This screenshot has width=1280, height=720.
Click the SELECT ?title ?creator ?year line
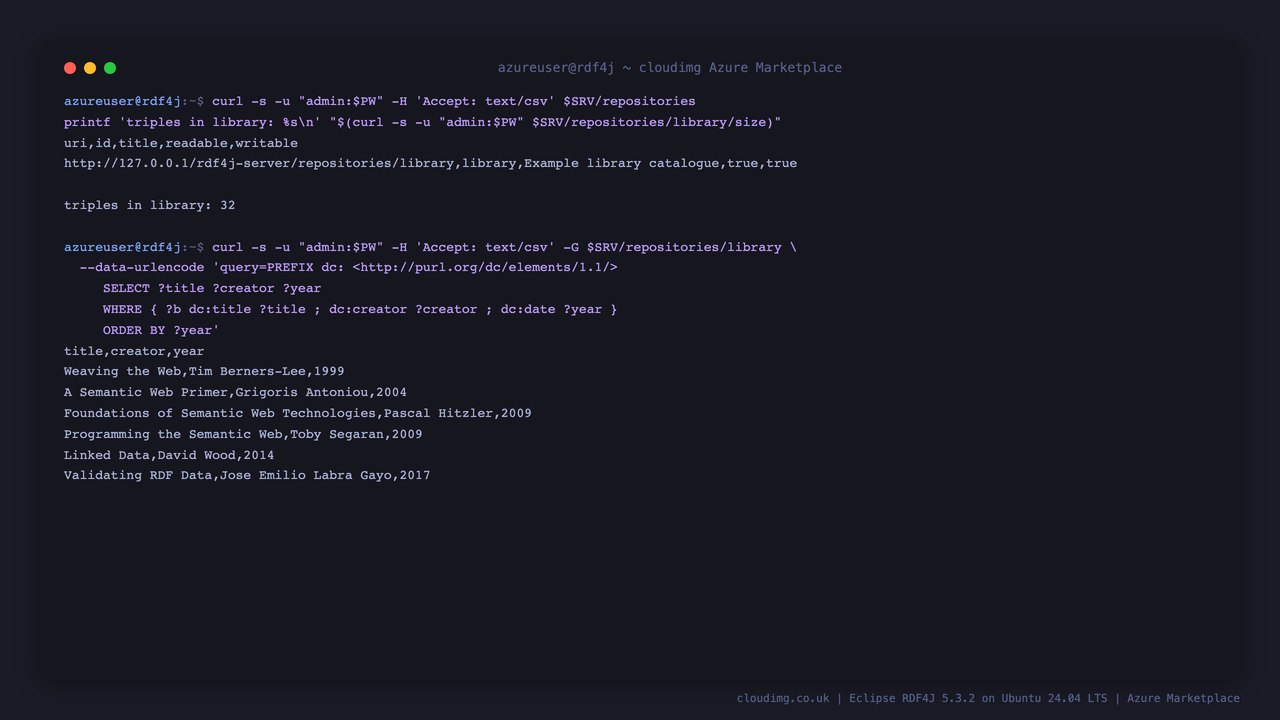(212, 288)
